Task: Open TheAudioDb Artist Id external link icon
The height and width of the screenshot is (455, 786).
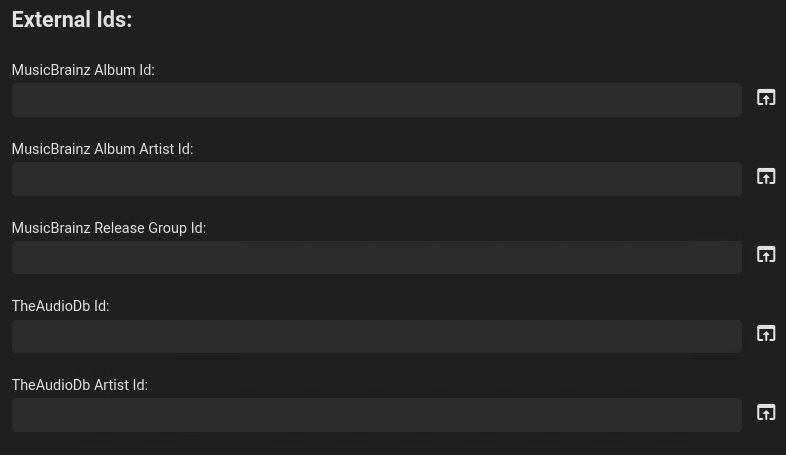Action: (766, 413)
